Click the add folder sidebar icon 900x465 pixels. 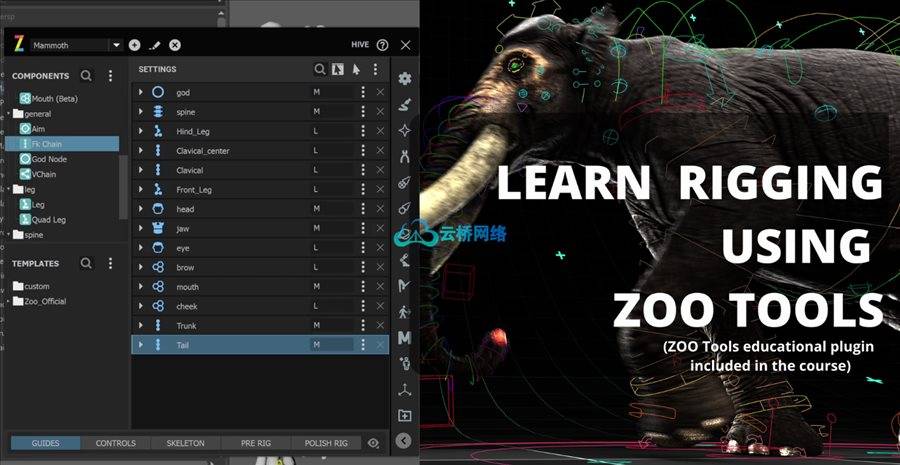405,415
